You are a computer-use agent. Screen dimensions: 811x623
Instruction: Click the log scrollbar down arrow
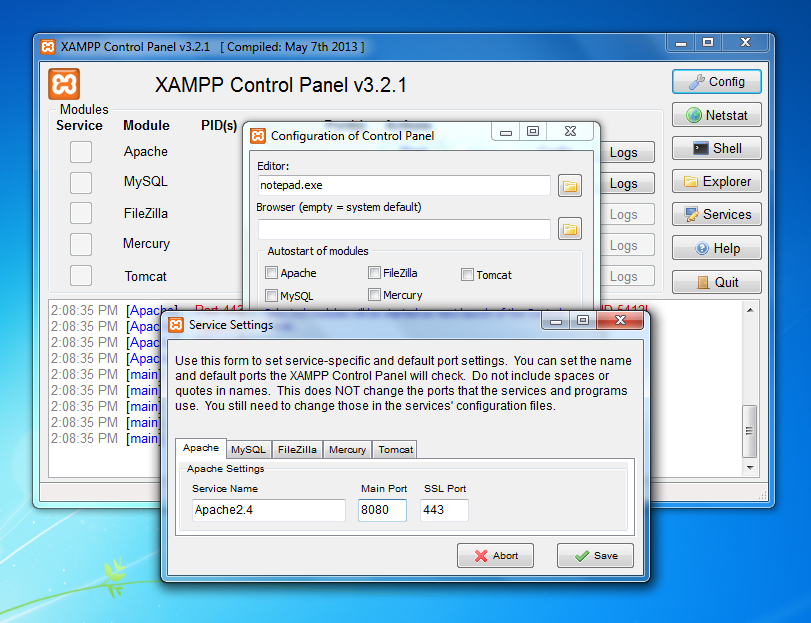(750, 467)
